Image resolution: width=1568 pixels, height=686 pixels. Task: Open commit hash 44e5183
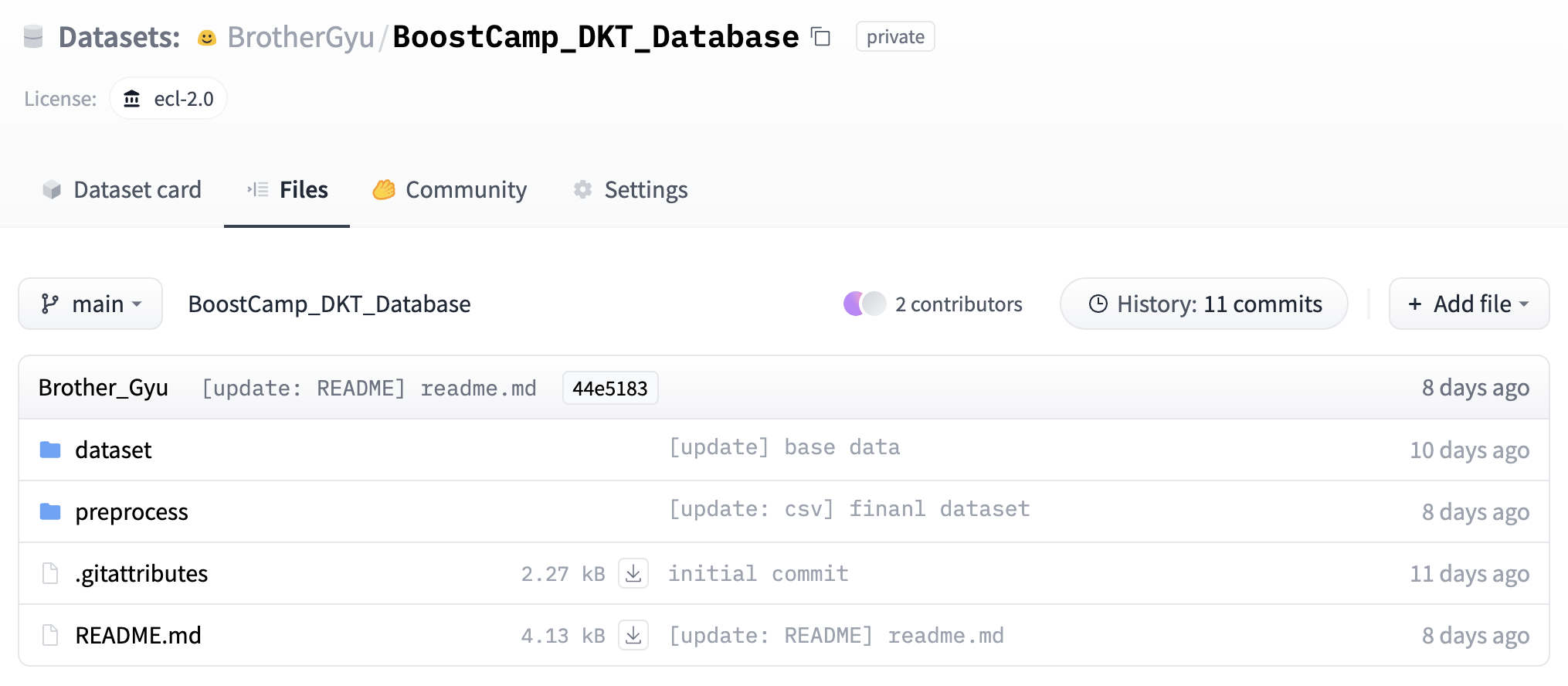pos(610,388)
